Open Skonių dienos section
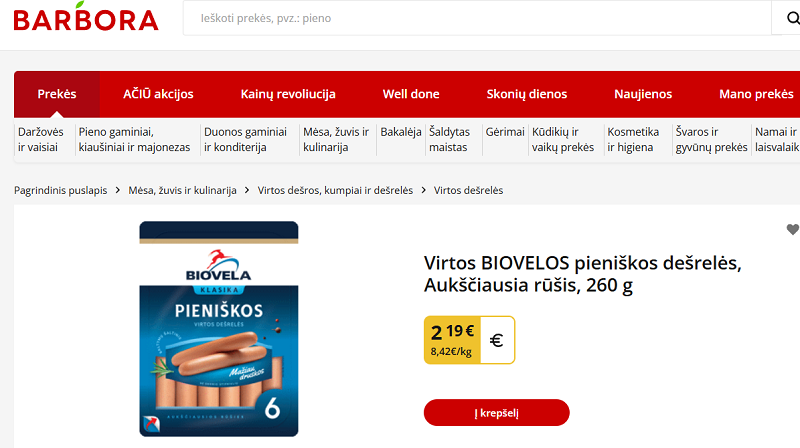 point(527,94)
